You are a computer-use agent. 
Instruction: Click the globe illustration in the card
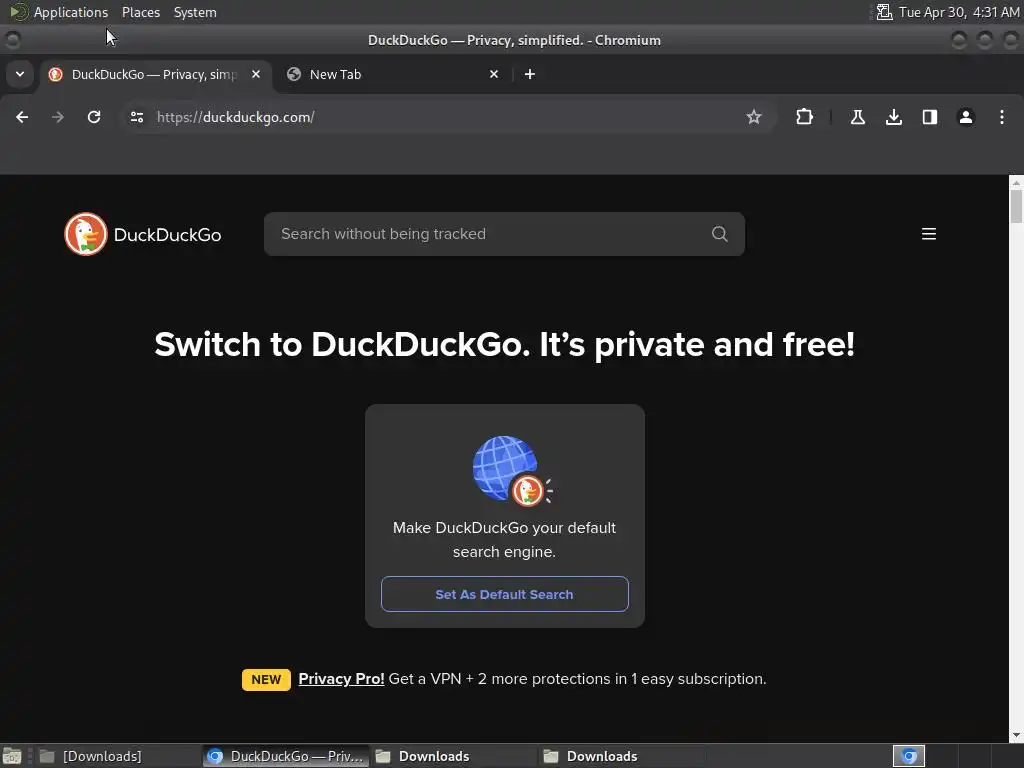click(512, 471)
